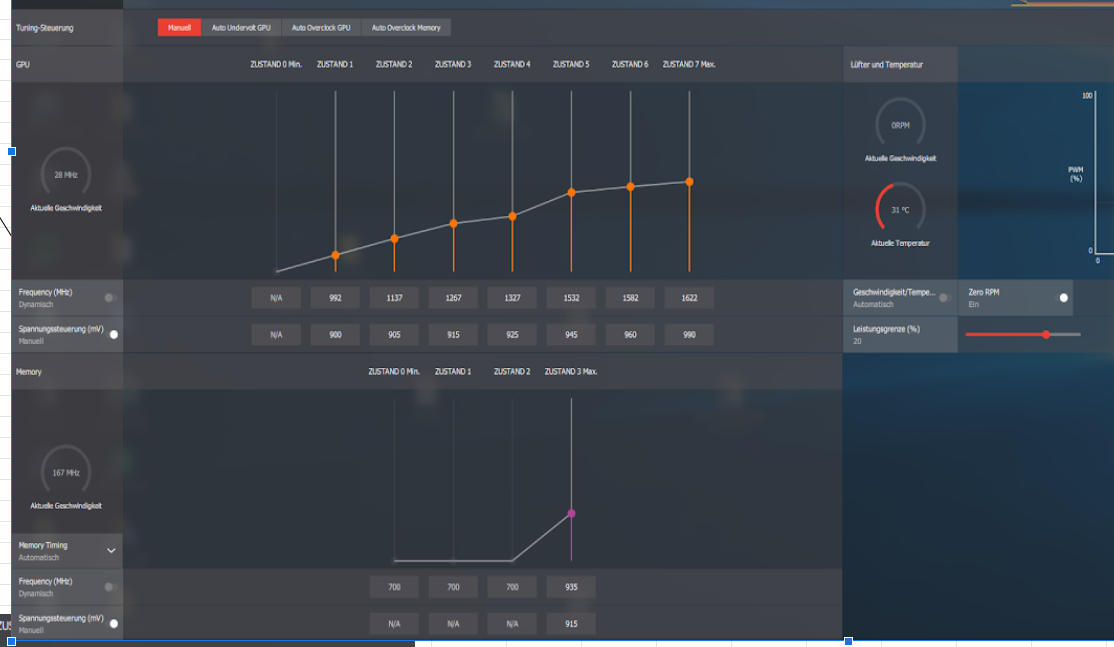Viewport: 1114px width, 647px height.
Task: Click GPU frequency field 1267
Action: coord(453,298)
